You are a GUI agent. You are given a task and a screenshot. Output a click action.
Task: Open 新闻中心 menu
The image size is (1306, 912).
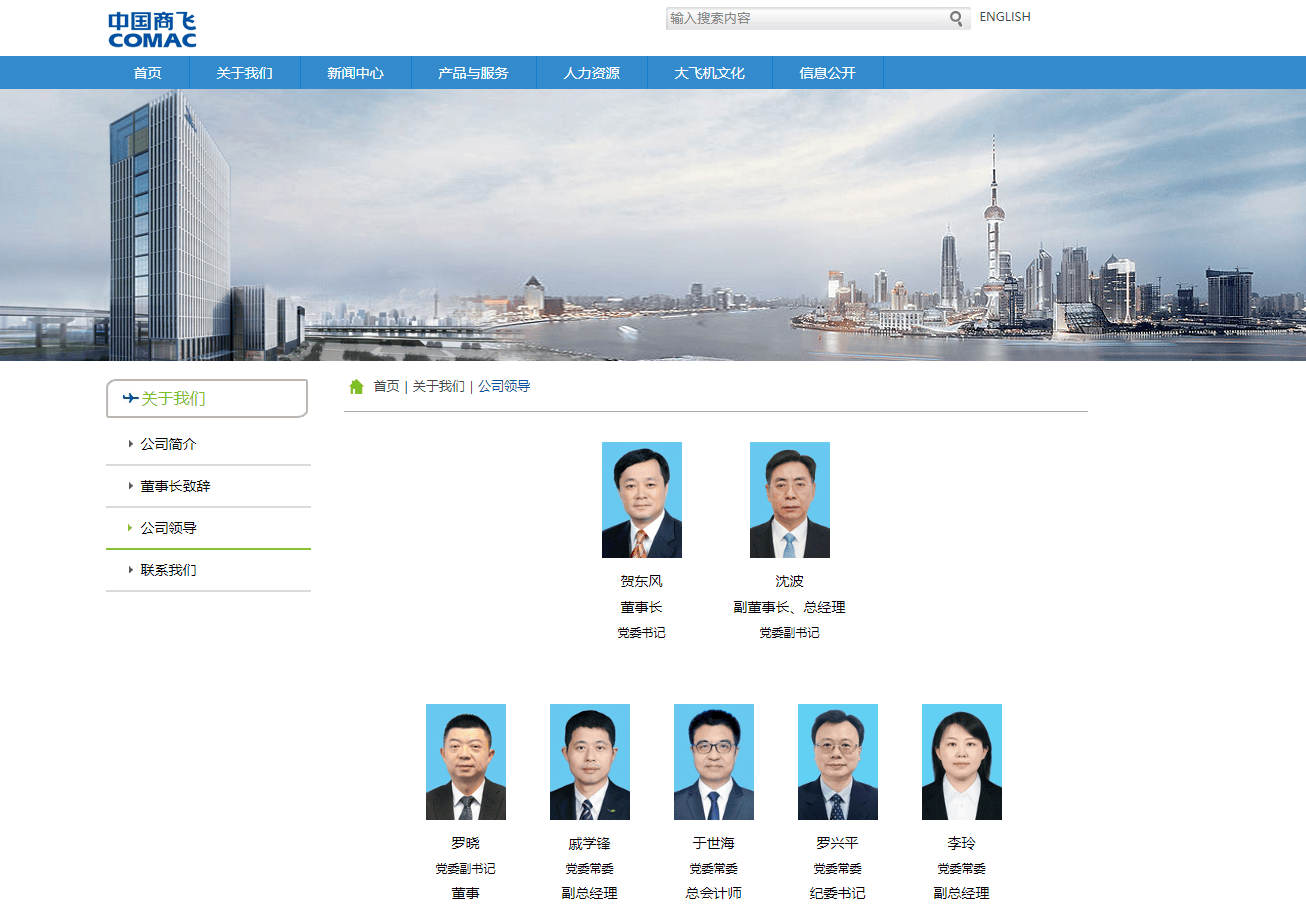click(x=355, y=73)
